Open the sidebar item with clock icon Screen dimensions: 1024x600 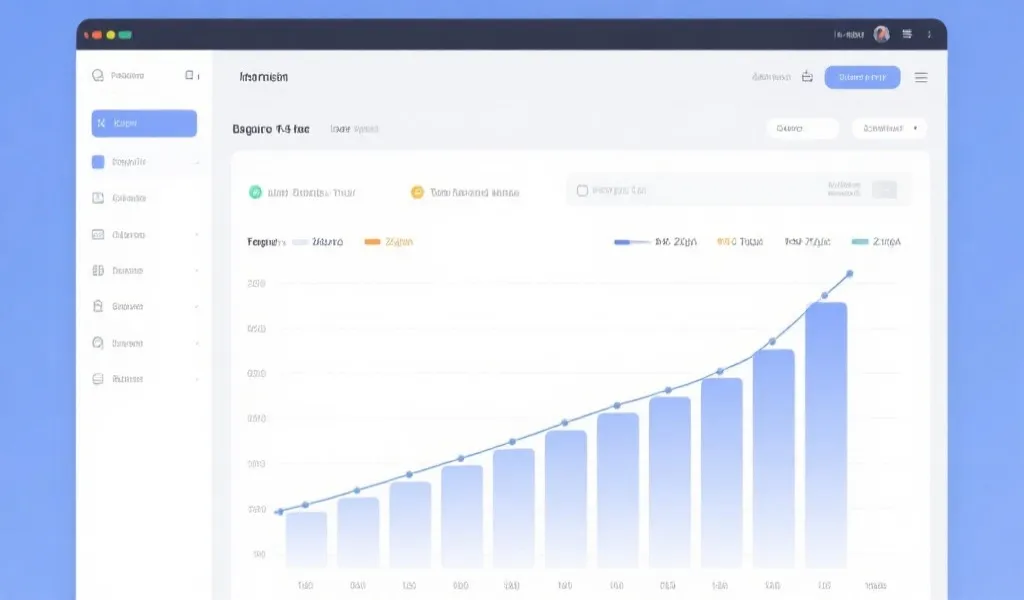98,343
